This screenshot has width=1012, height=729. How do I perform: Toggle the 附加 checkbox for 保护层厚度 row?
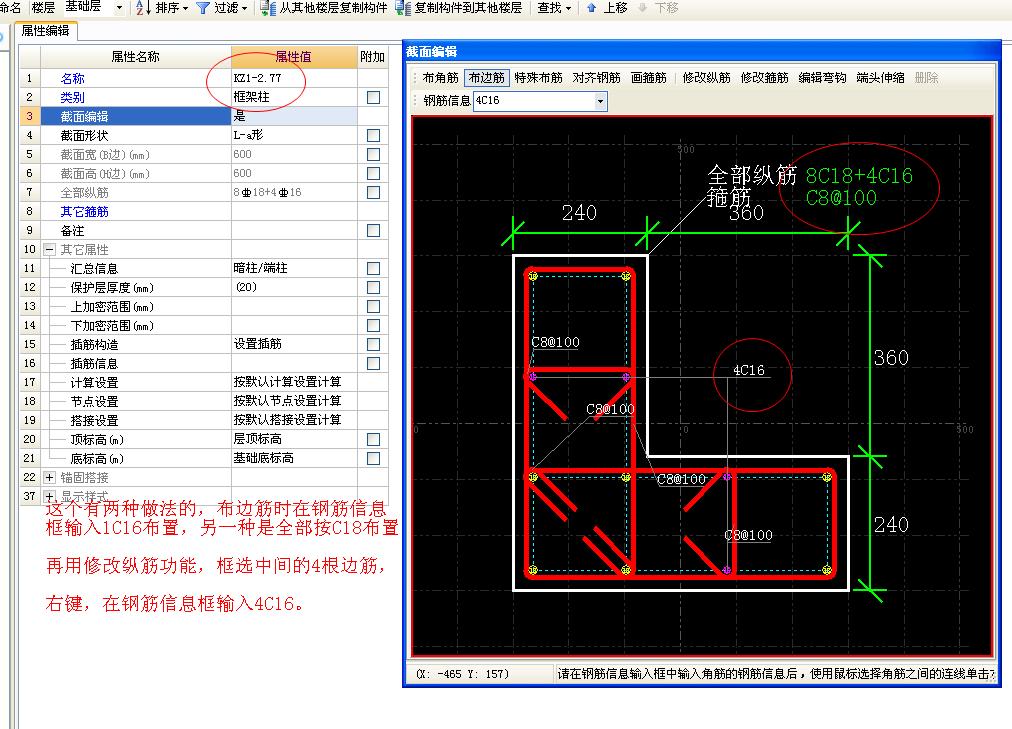(x=373, y=287)
